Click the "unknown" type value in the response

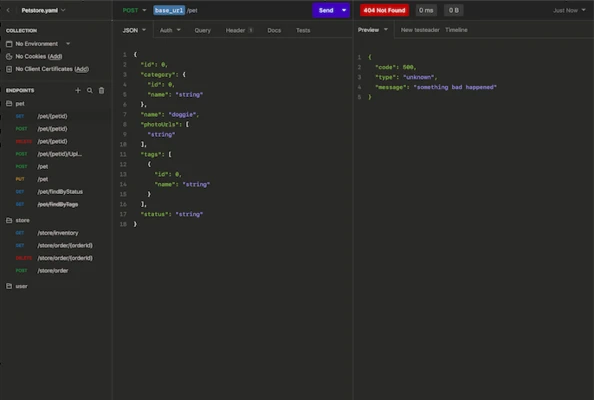coord(419,77)
